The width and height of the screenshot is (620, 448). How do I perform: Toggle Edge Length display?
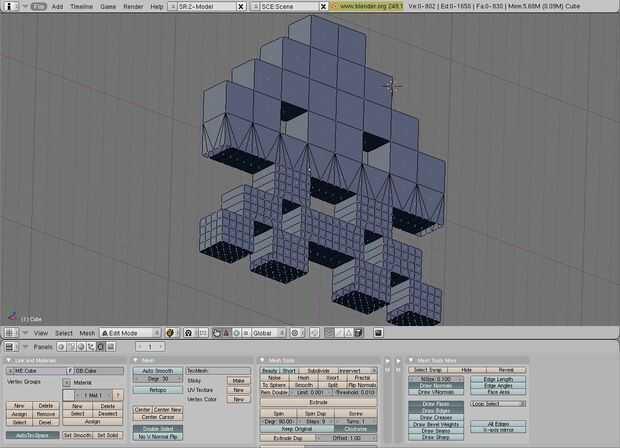point(498,379)
